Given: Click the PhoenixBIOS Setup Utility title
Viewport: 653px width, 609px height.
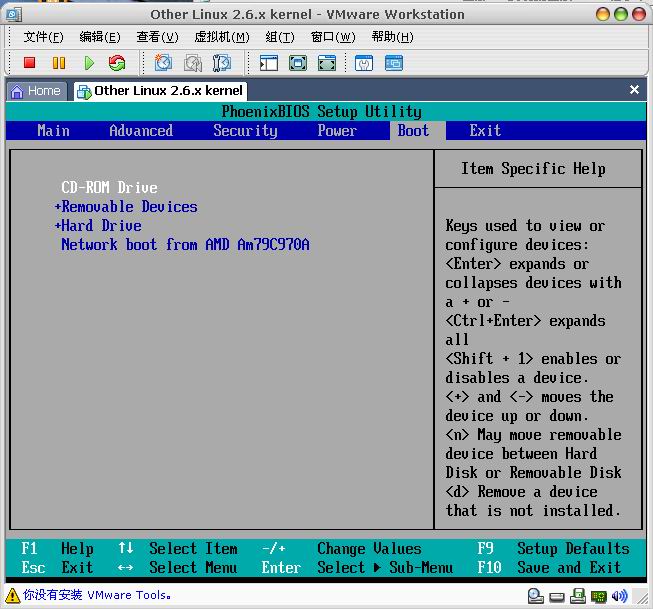Looking at the screenshot, I should click(x=322, y=112).
